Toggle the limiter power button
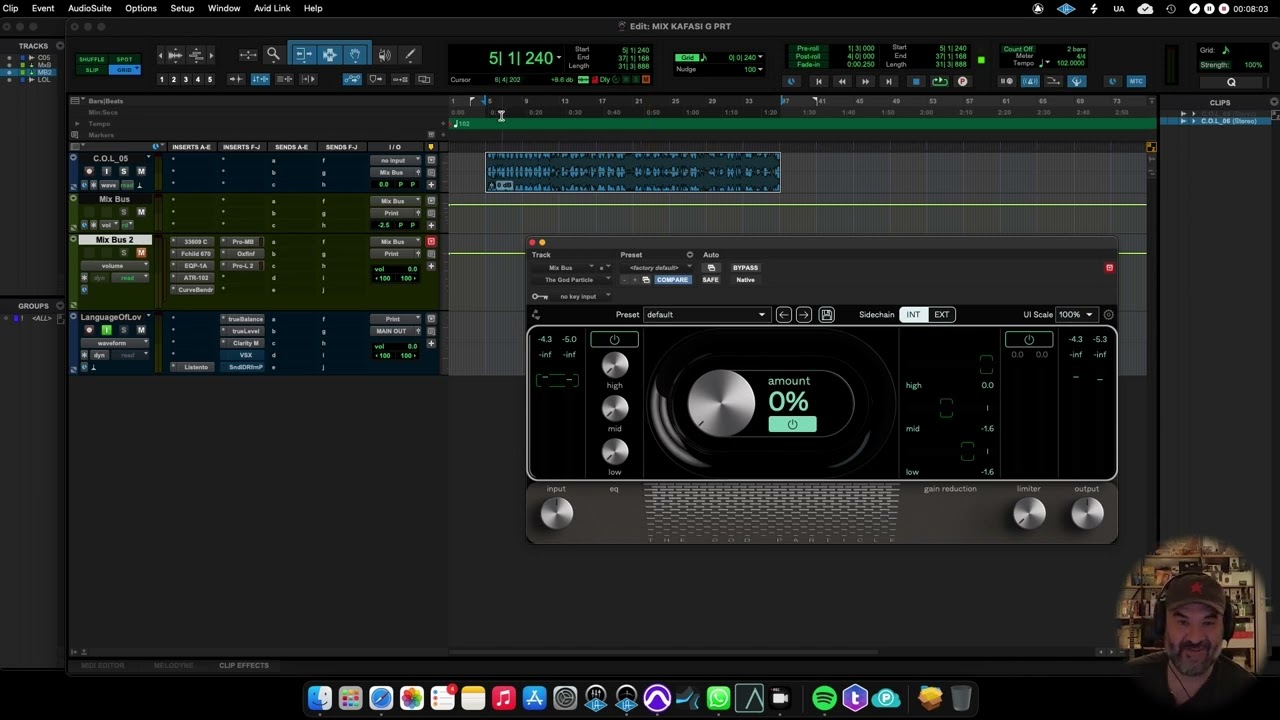 (x=1029, y=340)
